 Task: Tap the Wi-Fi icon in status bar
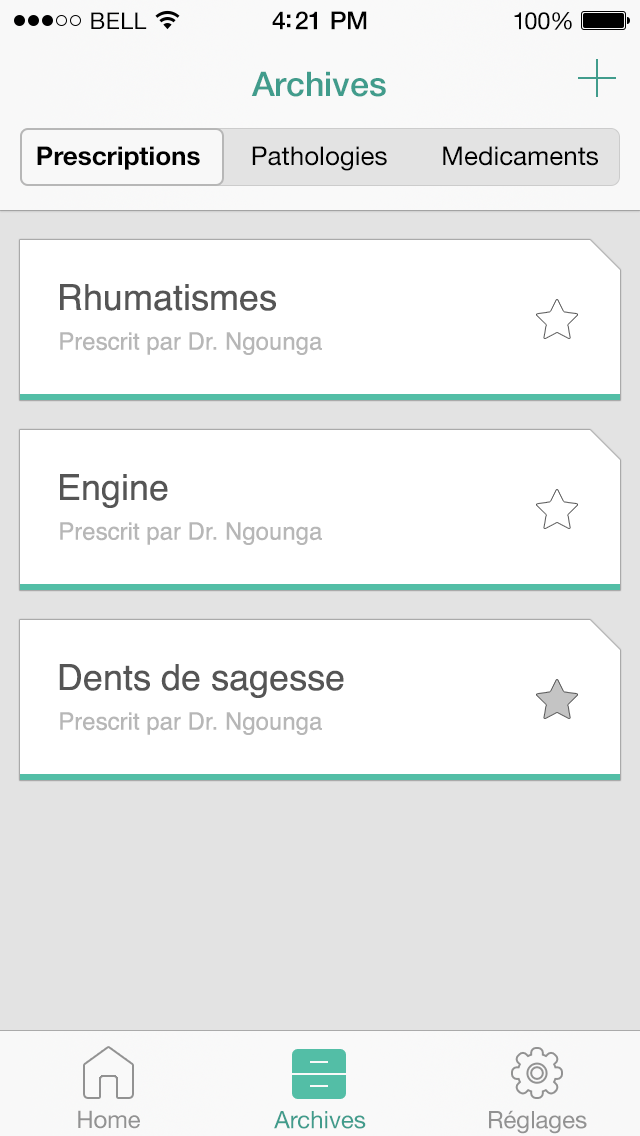click(x=168, y=20)
